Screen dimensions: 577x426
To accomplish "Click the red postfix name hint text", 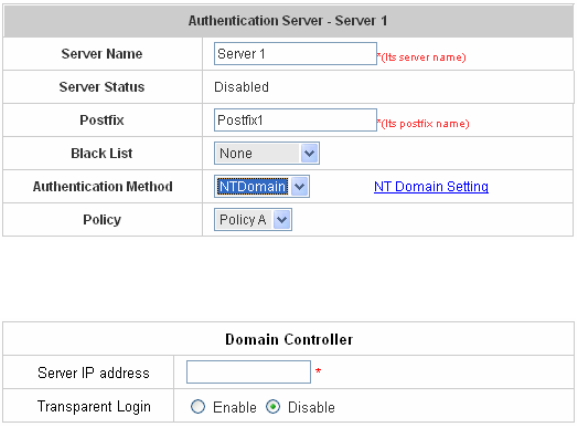I will point(423,124).
